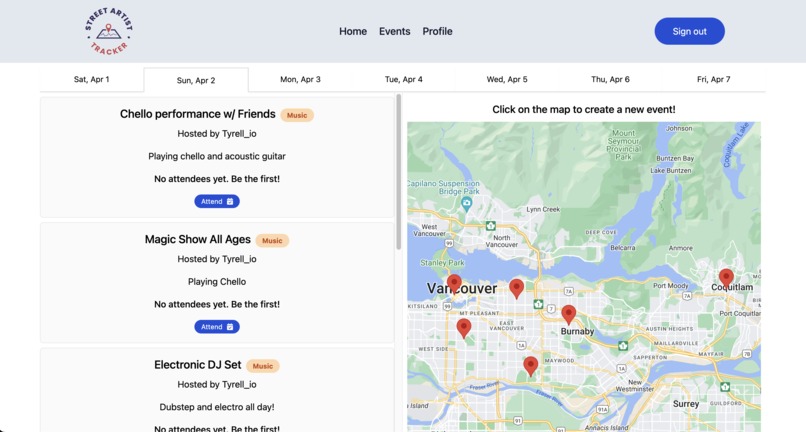806x432 pixels.
Task: Click the Magic Show All Ages title
Action: [x=197, y=240]
